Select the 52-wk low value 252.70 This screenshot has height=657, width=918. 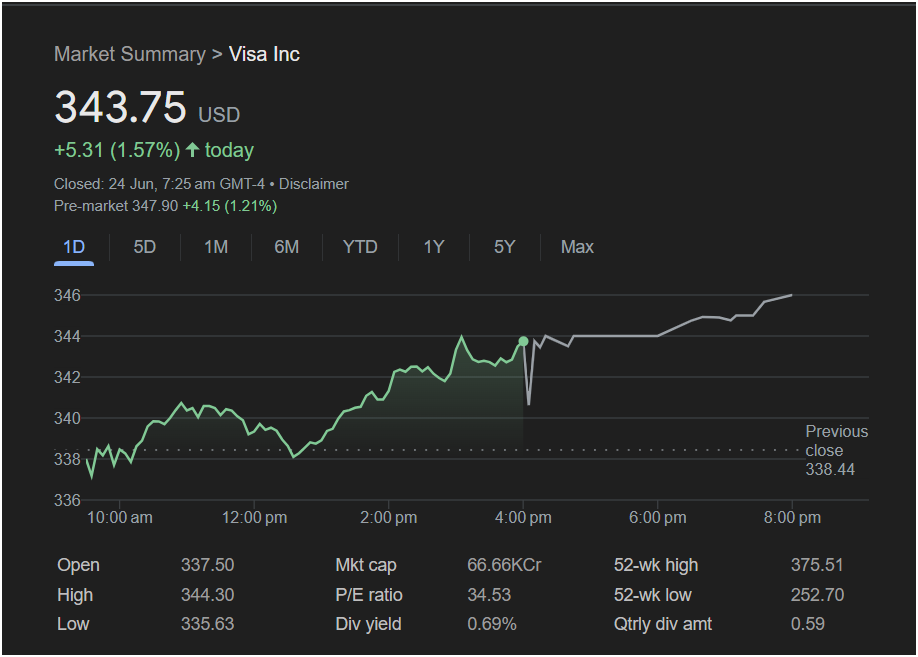(x=817, y=595)
